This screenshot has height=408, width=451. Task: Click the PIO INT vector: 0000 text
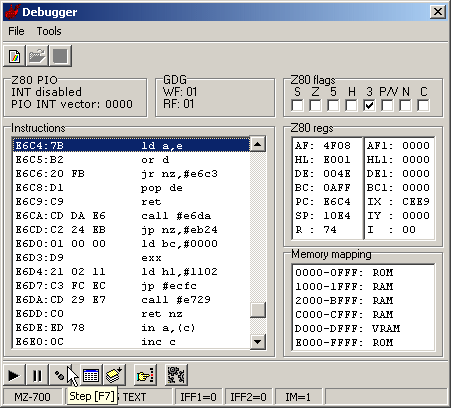point(72,104)
